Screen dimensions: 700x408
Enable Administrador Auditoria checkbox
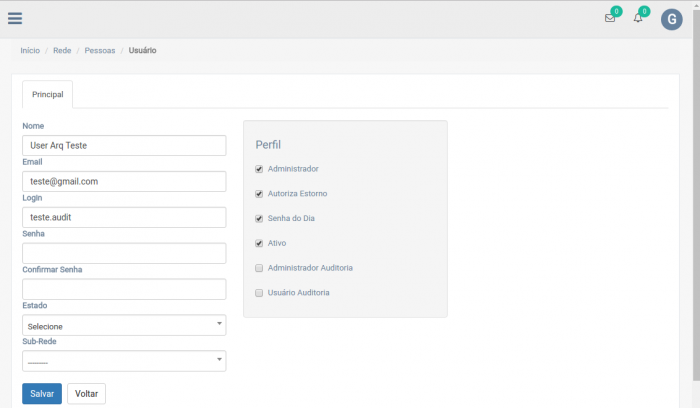pos(259,268)
